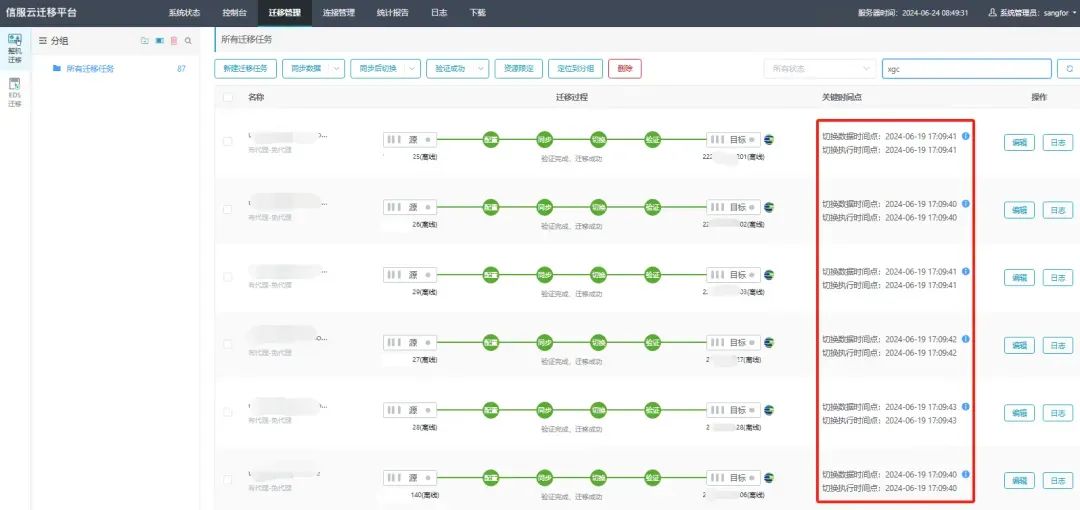Expand the arrow next to 验证成功

481,69
